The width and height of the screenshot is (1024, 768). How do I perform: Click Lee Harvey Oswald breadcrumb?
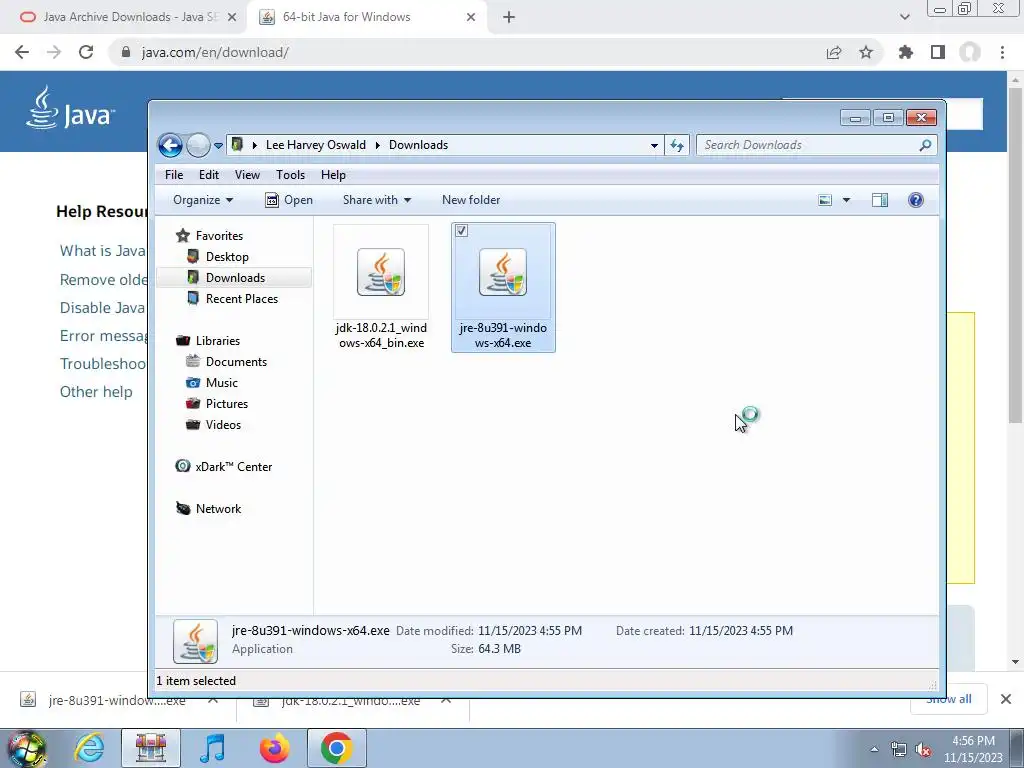point(315,145)
